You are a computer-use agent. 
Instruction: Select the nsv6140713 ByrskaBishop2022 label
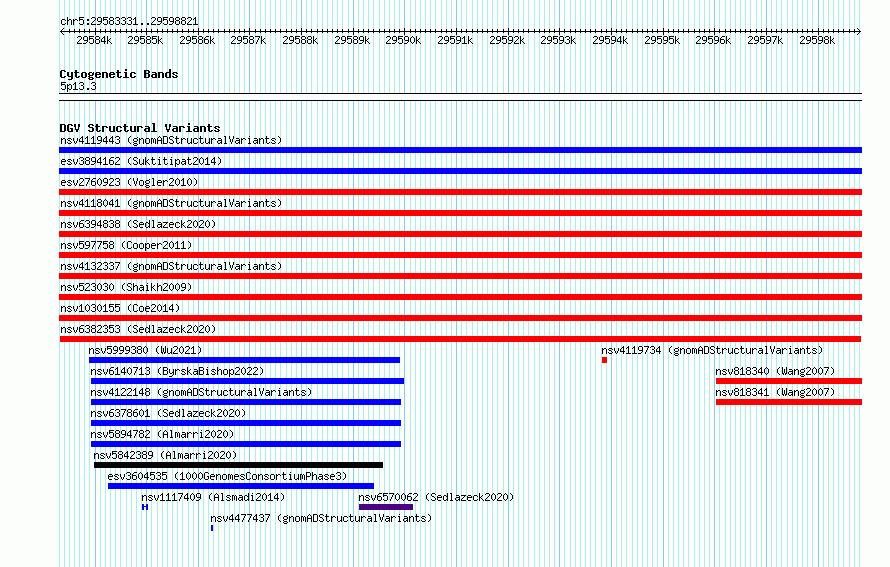pyautogui.click(x=177, y=371)
